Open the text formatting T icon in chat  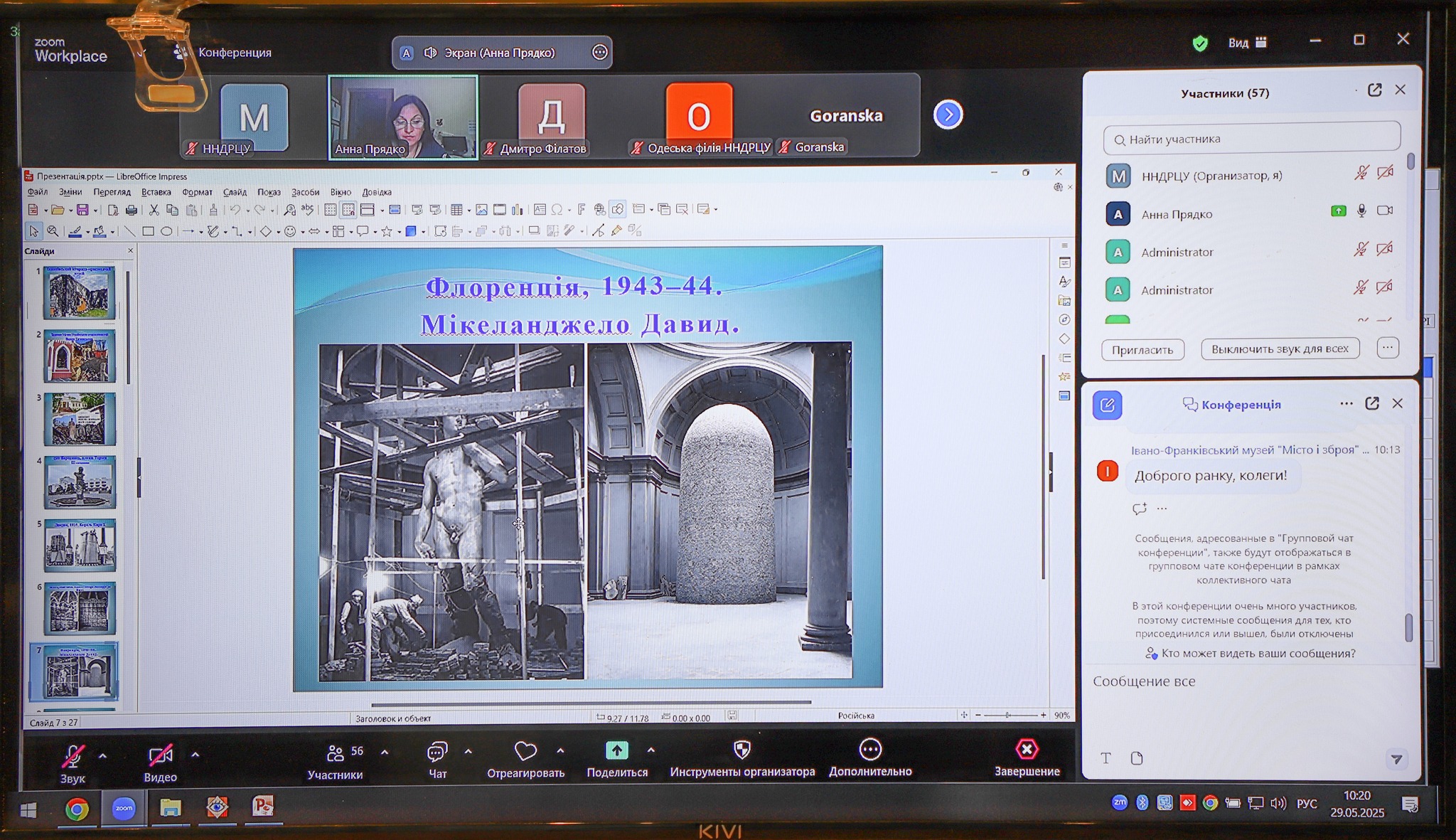click(1106, 758)
